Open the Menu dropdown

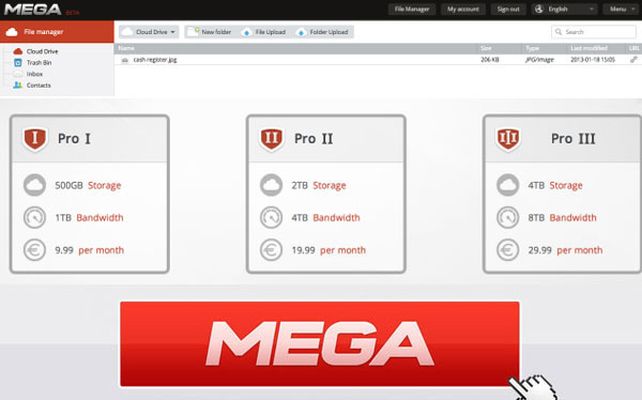click(620, 9)
